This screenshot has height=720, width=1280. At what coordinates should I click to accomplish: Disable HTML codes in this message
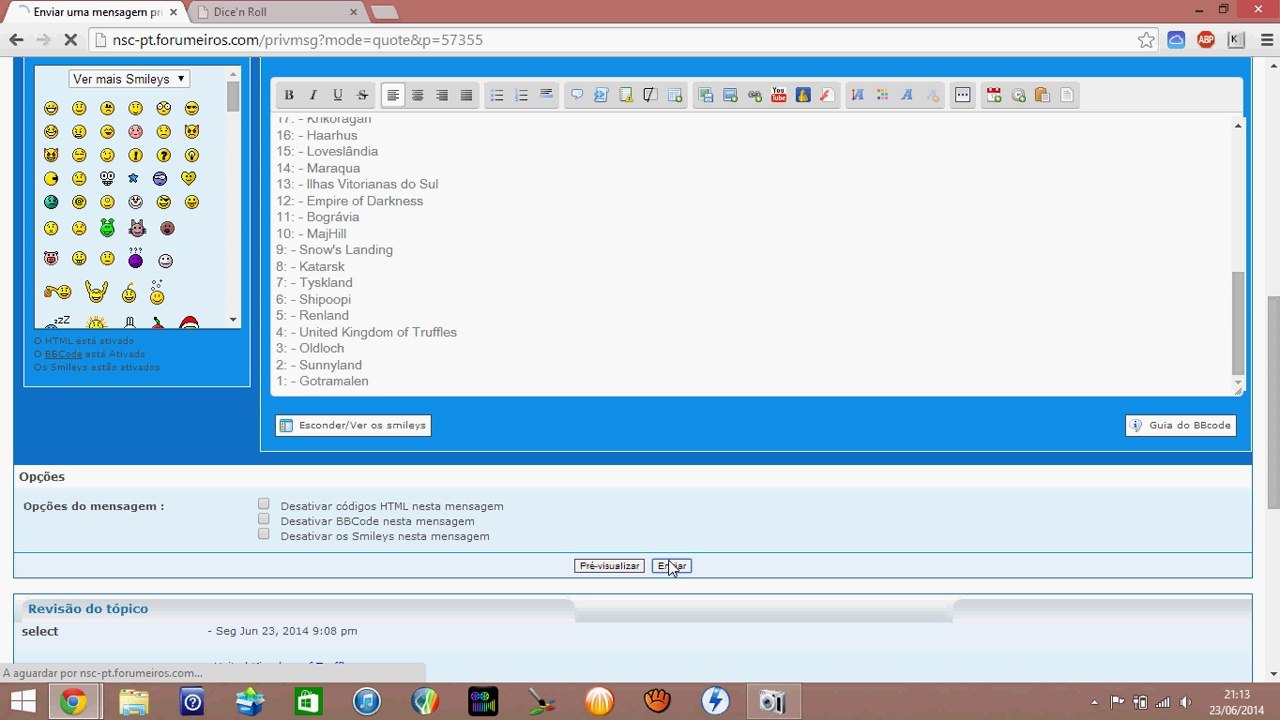click(x=264, y=504)
